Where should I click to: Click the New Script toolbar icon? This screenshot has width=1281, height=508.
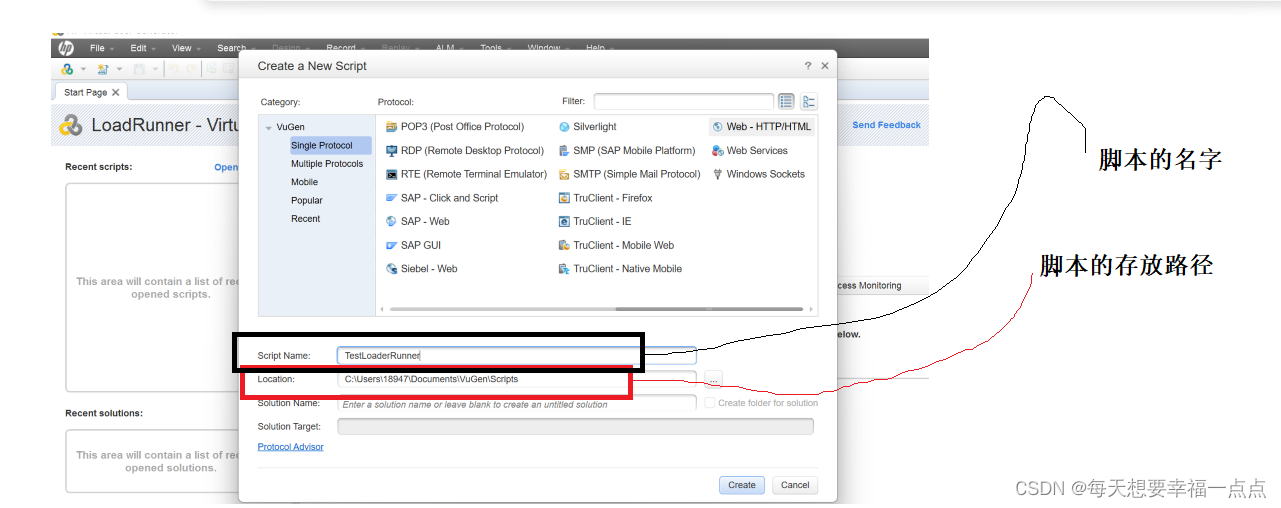tap(68, 69)
